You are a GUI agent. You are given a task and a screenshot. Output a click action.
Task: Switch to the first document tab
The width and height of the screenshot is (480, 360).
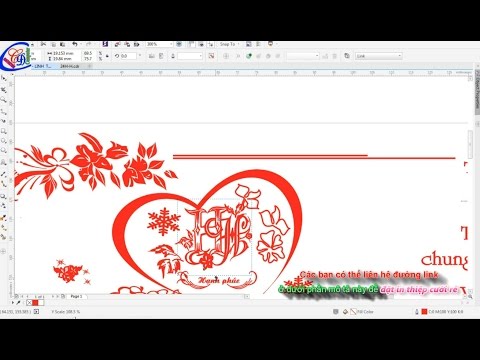43,66
